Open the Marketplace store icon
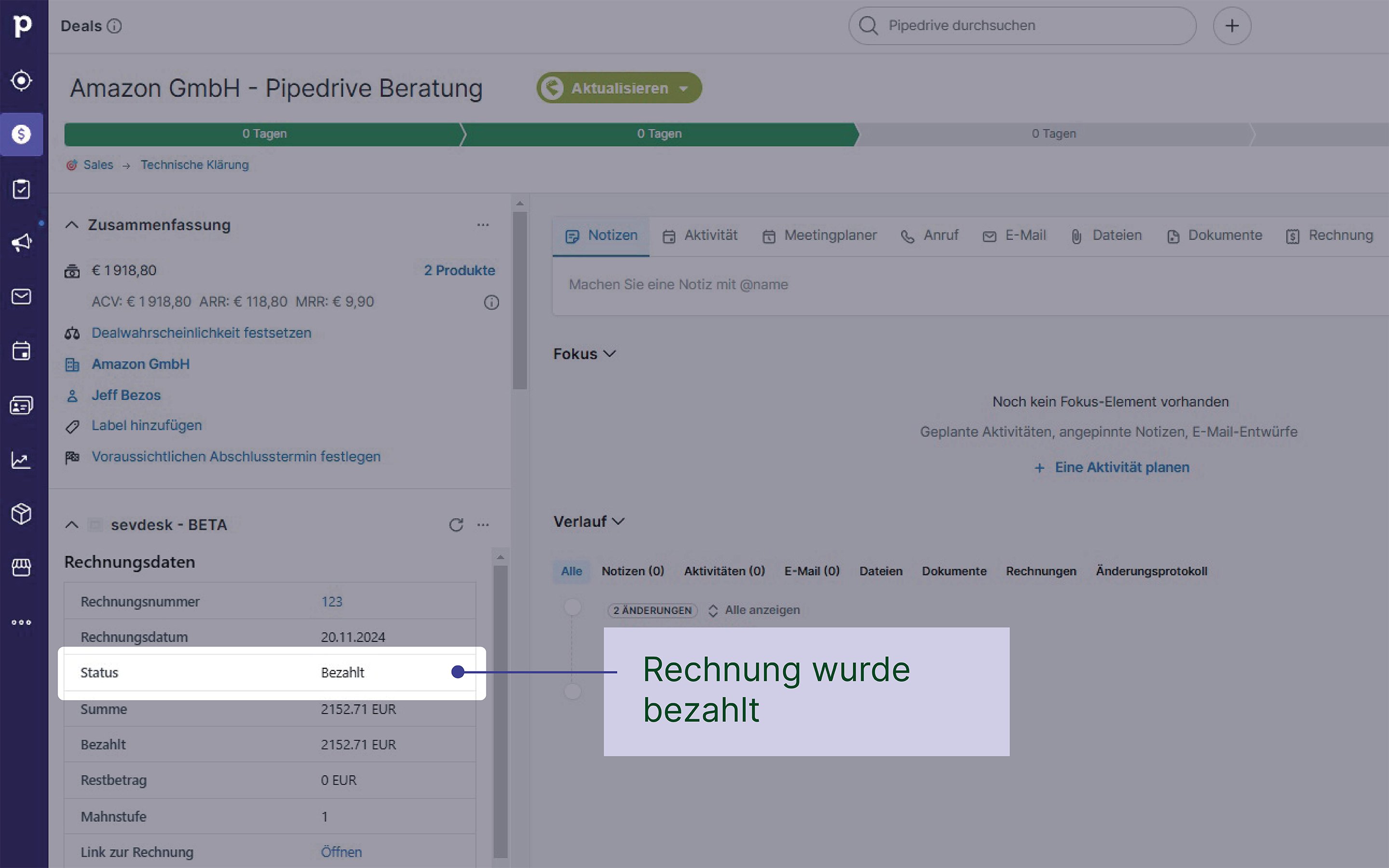Viewport: 1389px width, 868px height. [21, 568]
